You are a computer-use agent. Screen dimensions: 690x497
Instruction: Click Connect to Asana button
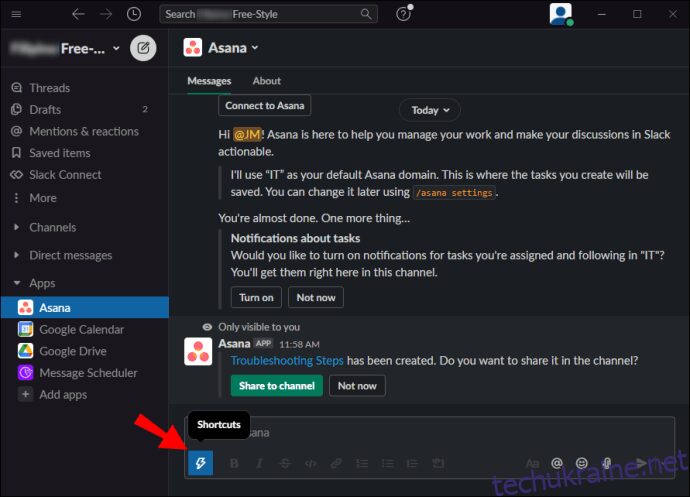click(264, 106)
